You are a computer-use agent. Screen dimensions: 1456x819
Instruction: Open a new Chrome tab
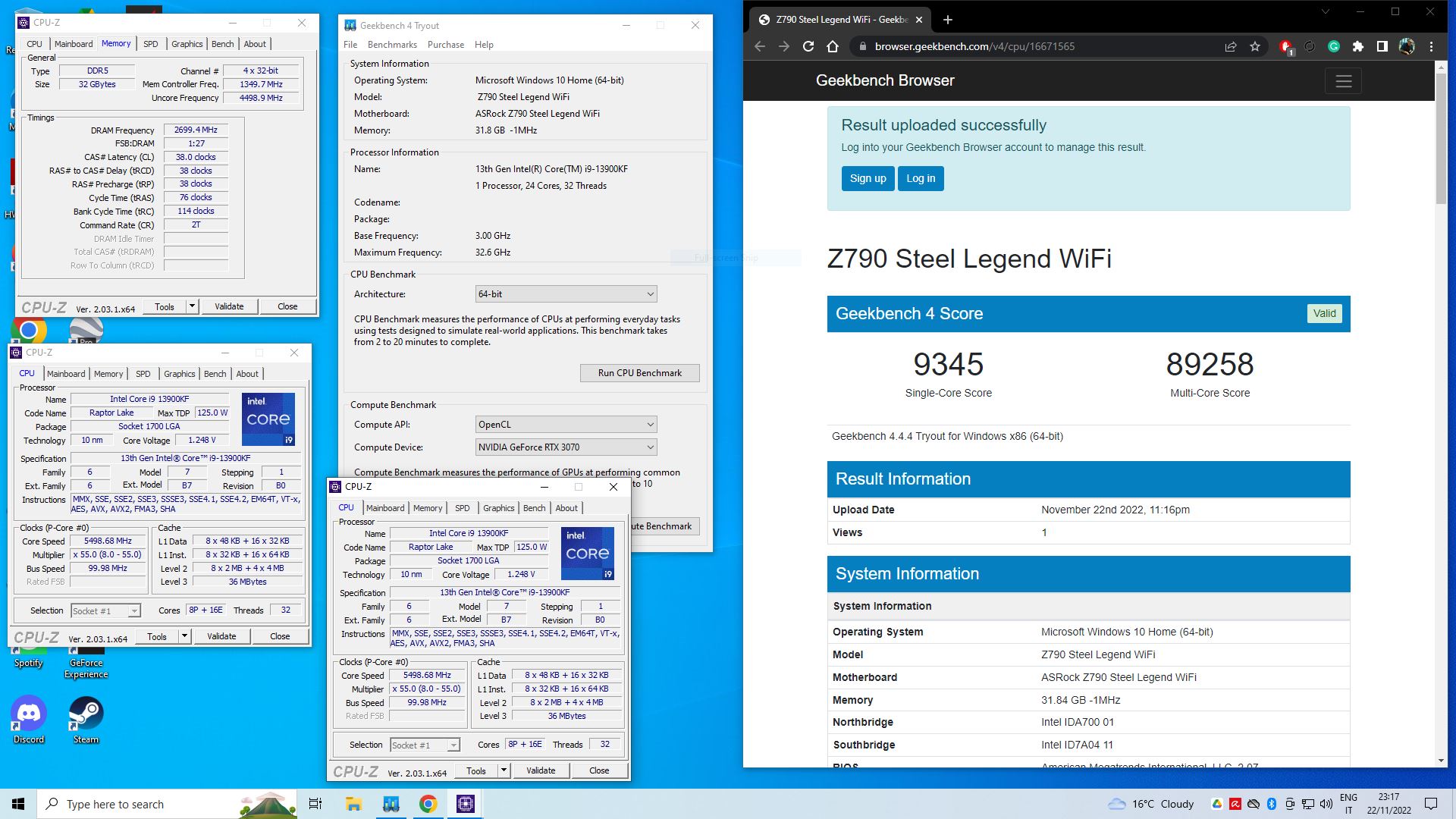point(948,20)
